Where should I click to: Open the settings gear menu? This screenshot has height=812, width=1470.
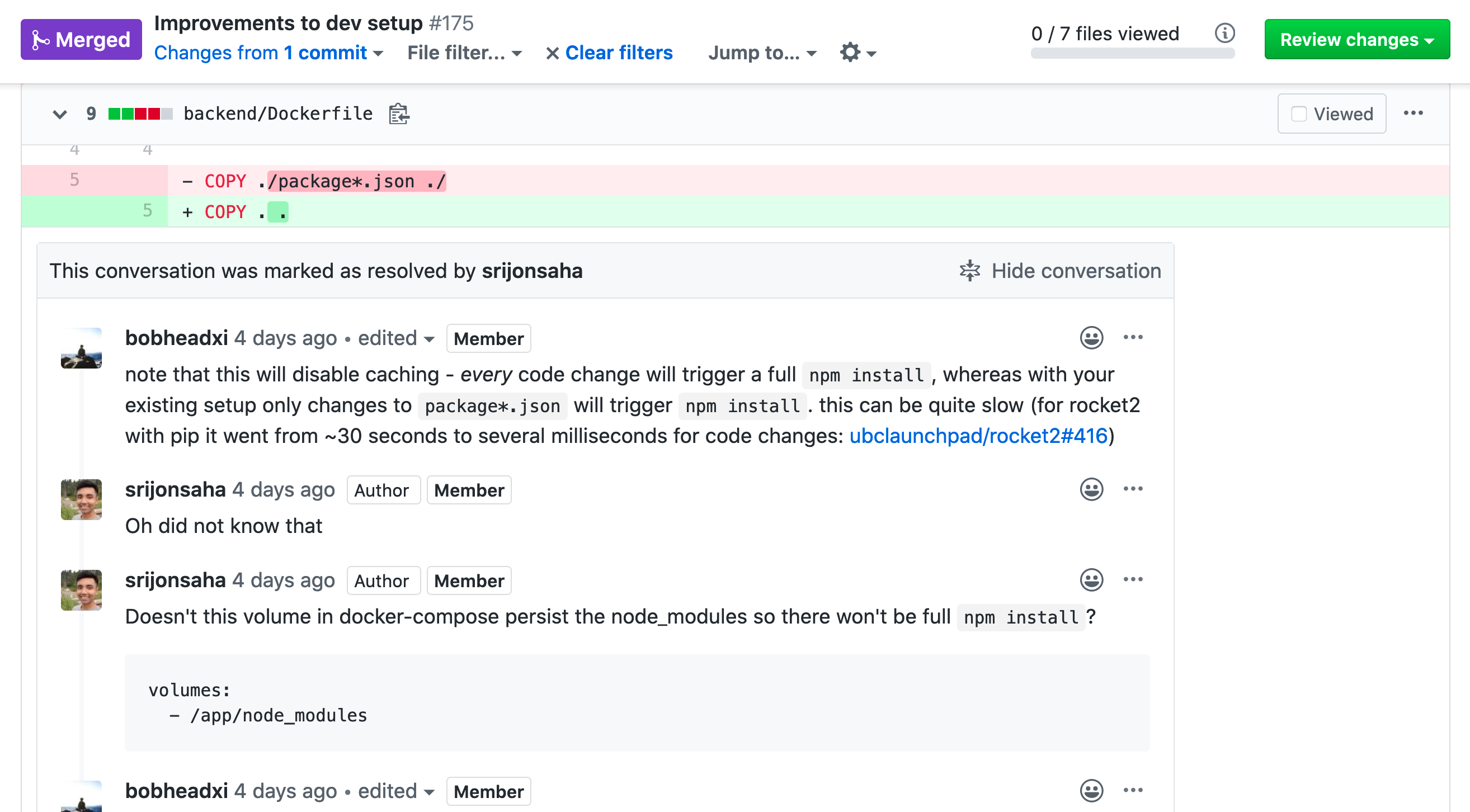point(857,52)
